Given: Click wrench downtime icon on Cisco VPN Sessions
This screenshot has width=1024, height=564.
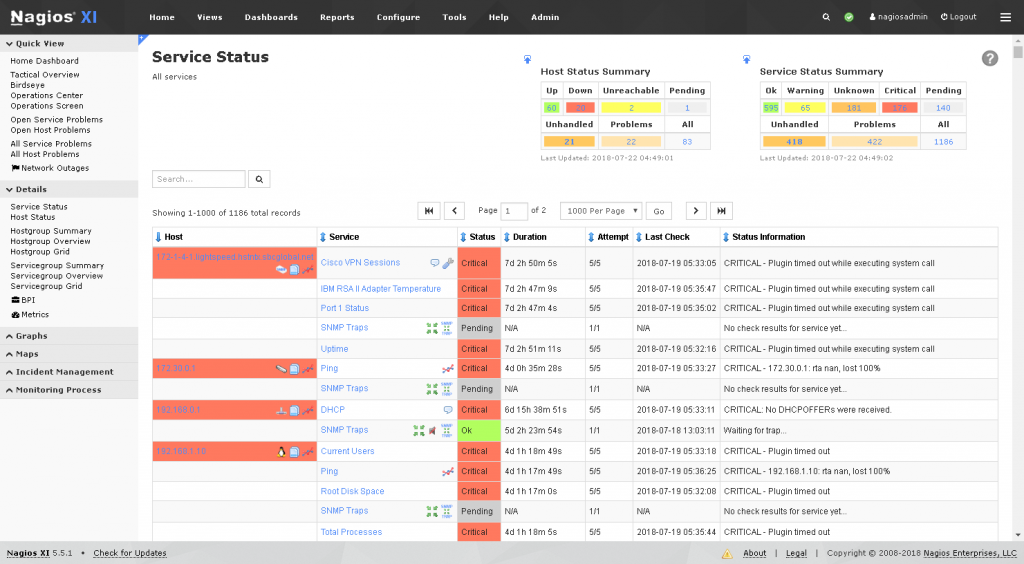Looking at the screenshot, I should click(448, 263).
